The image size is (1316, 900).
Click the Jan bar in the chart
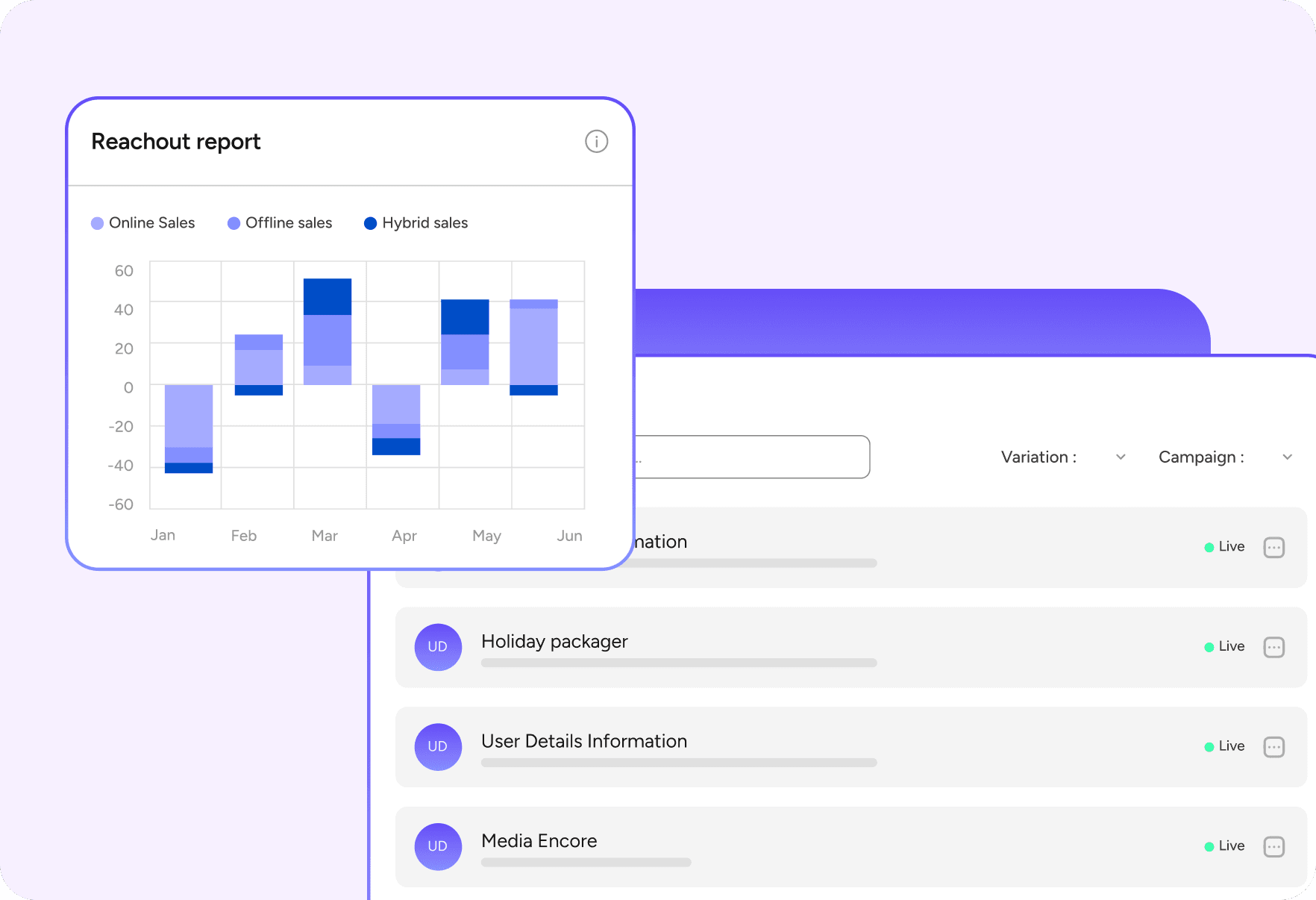(x=189, y=429)
